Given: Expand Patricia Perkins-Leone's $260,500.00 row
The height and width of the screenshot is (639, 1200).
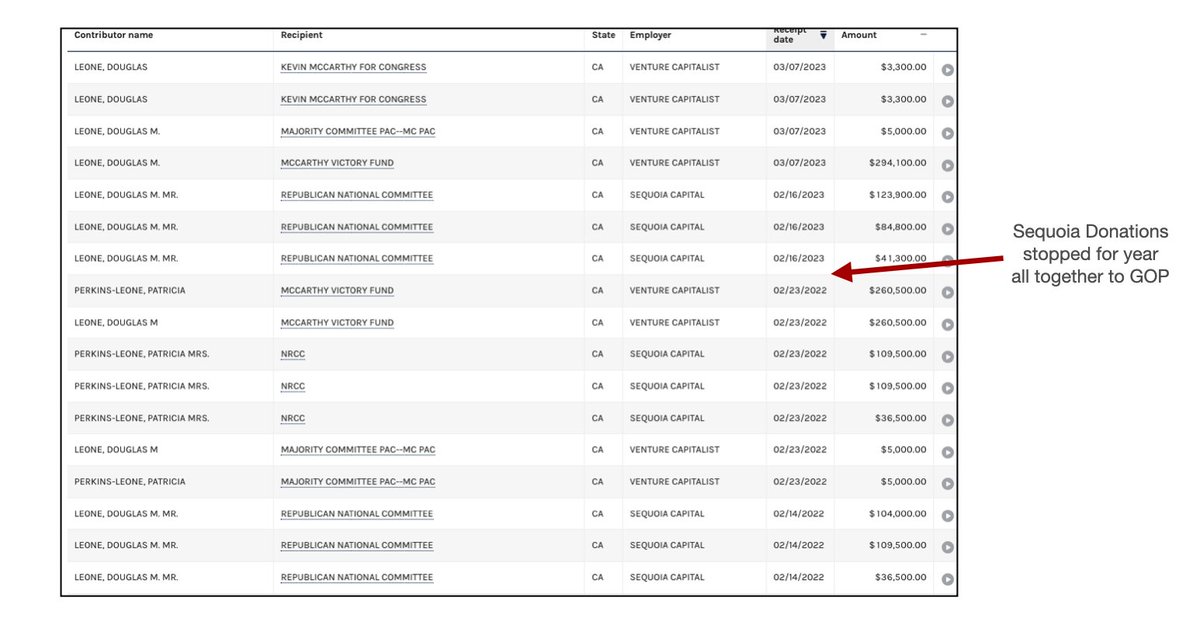Looking at the screenshot, I should click(x=947, y=292).
